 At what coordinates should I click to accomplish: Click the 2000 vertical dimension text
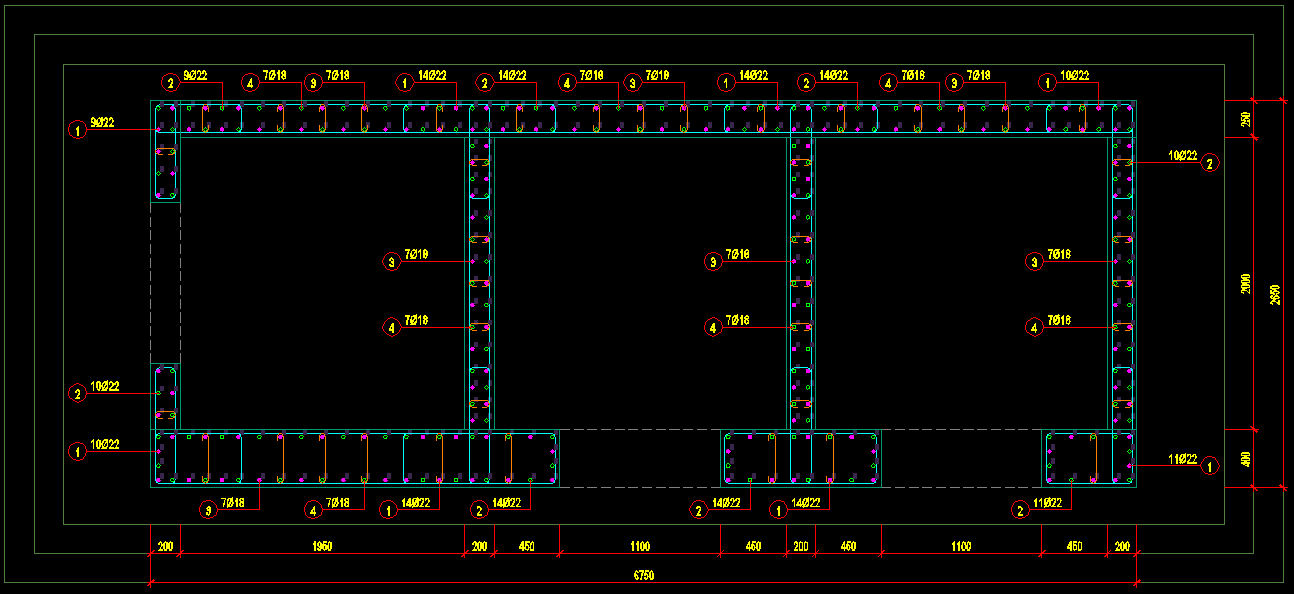pos(1245,284)
